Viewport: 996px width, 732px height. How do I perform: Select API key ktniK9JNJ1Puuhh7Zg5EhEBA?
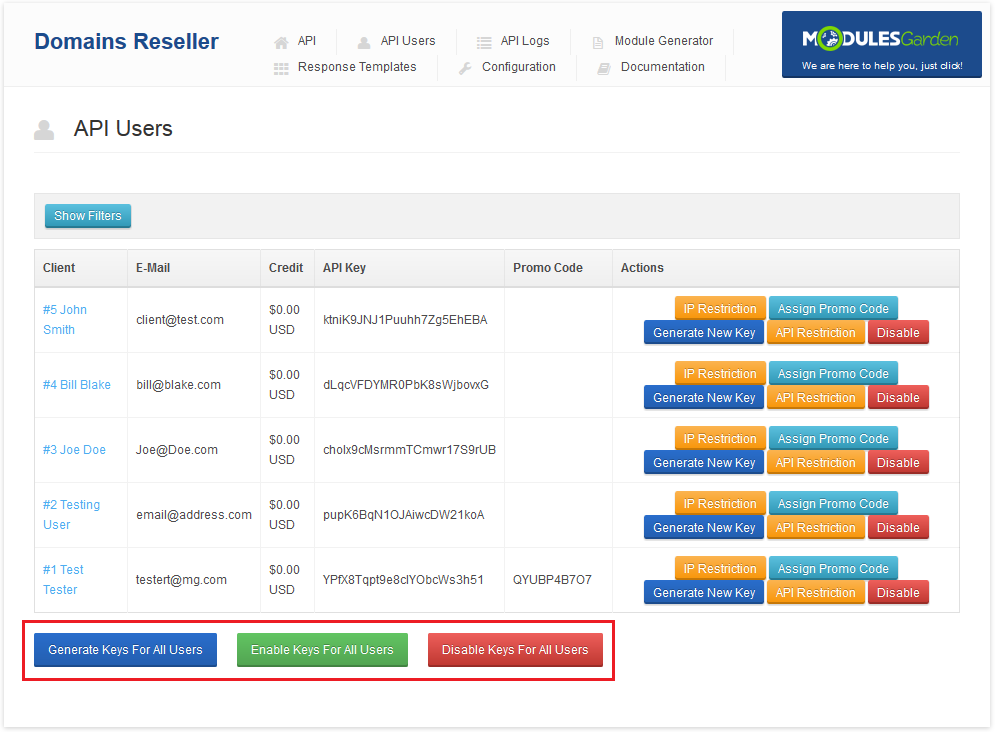point(405,320)
